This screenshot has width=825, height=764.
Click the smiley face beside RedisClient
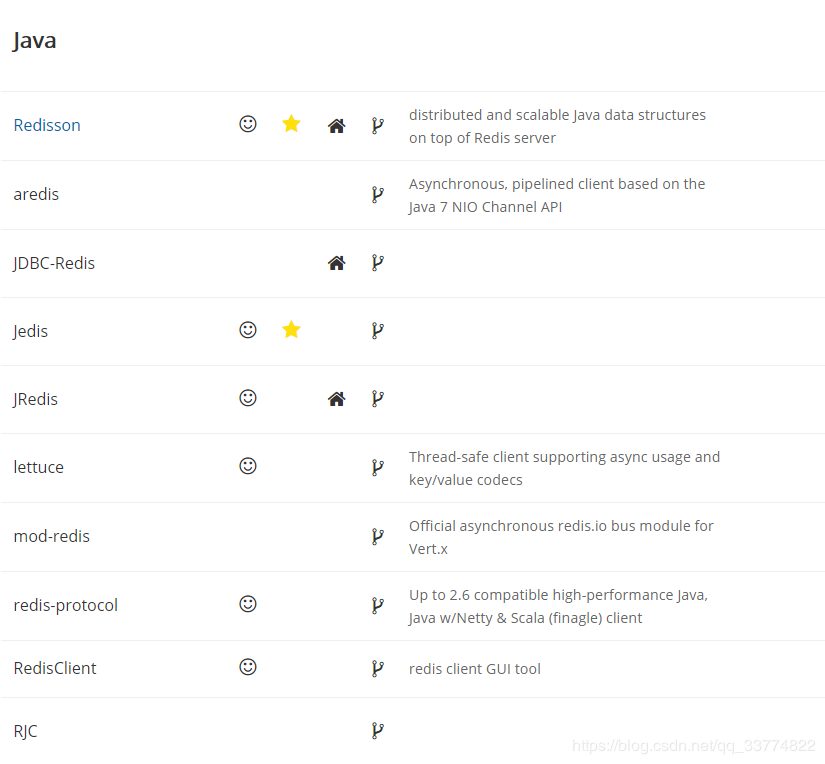(x=248, y=667)
